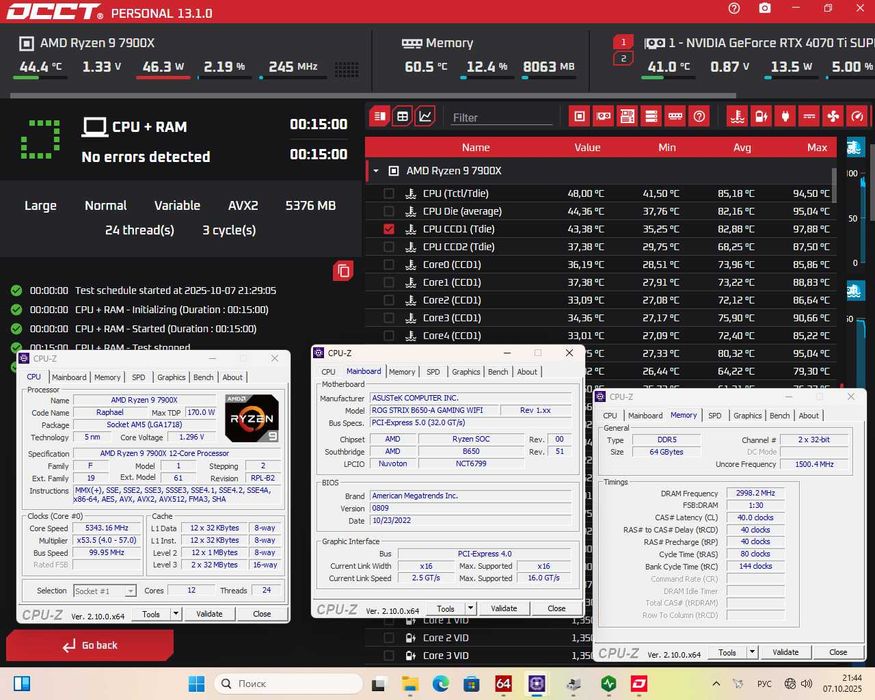This screenshot has height=700, width=875.
Task: Click Close button in CPU-Z CPU window
Action: [x=262, y=613]
